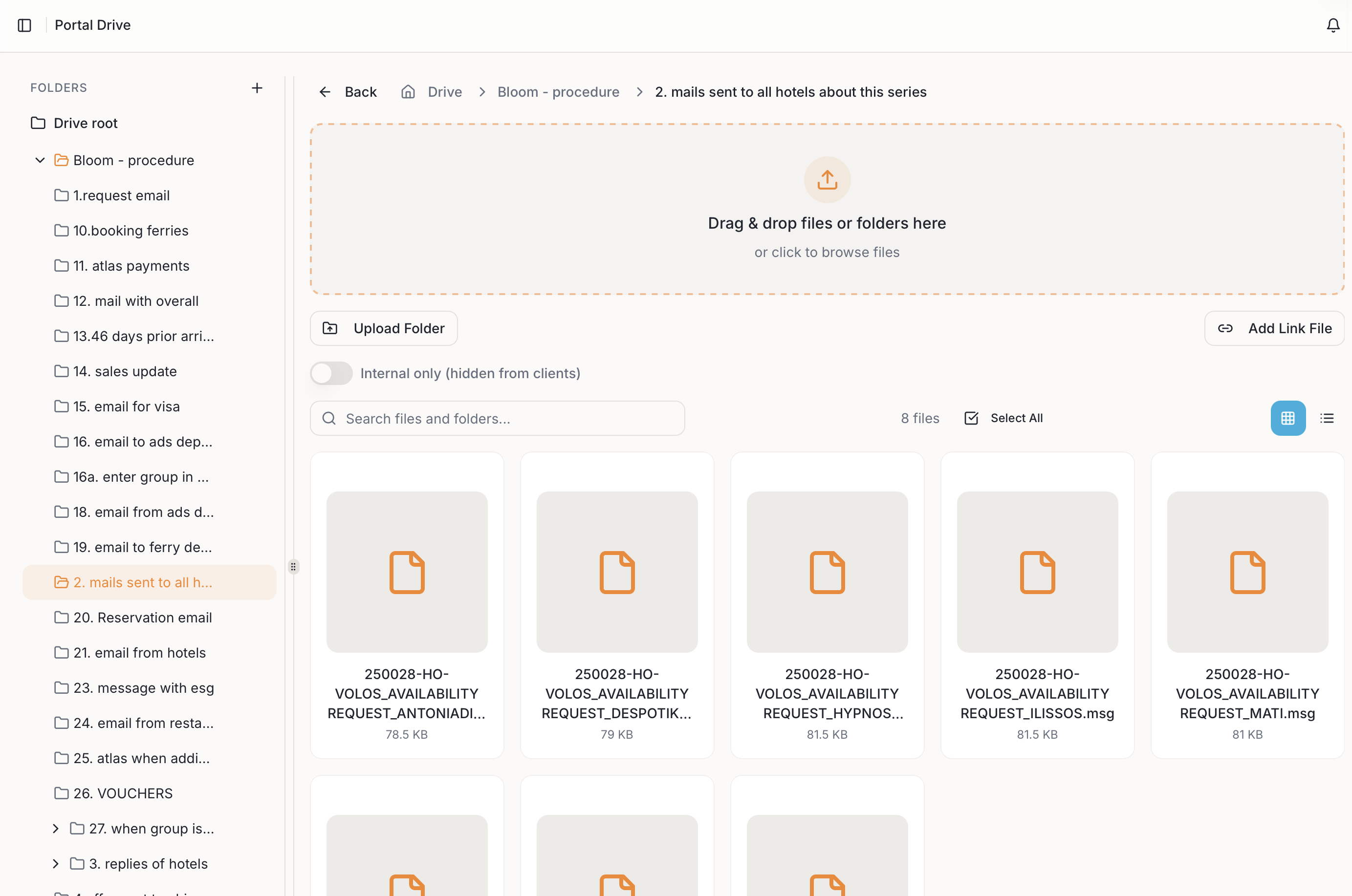Screen dimensions: 1352x896
Task: Click the search magnifier icon
Action: 328,418
